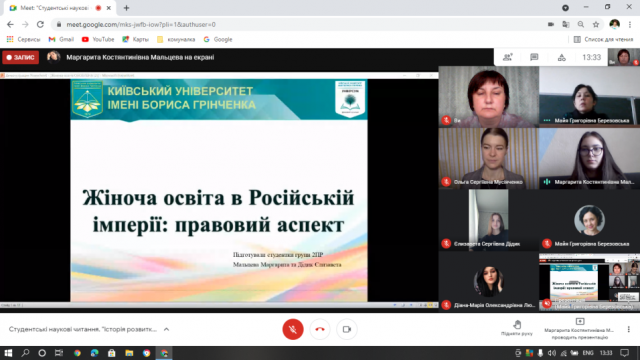Open the Gmail bookmark
This screenshot has height=360, width=640.
click(61, 40)
